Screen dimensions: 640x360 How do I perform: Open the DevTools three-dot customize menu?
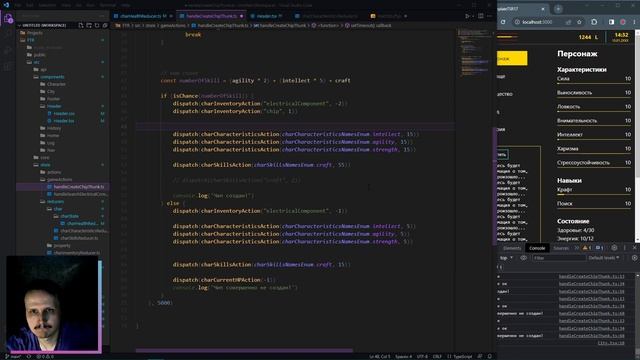[624, 248]
